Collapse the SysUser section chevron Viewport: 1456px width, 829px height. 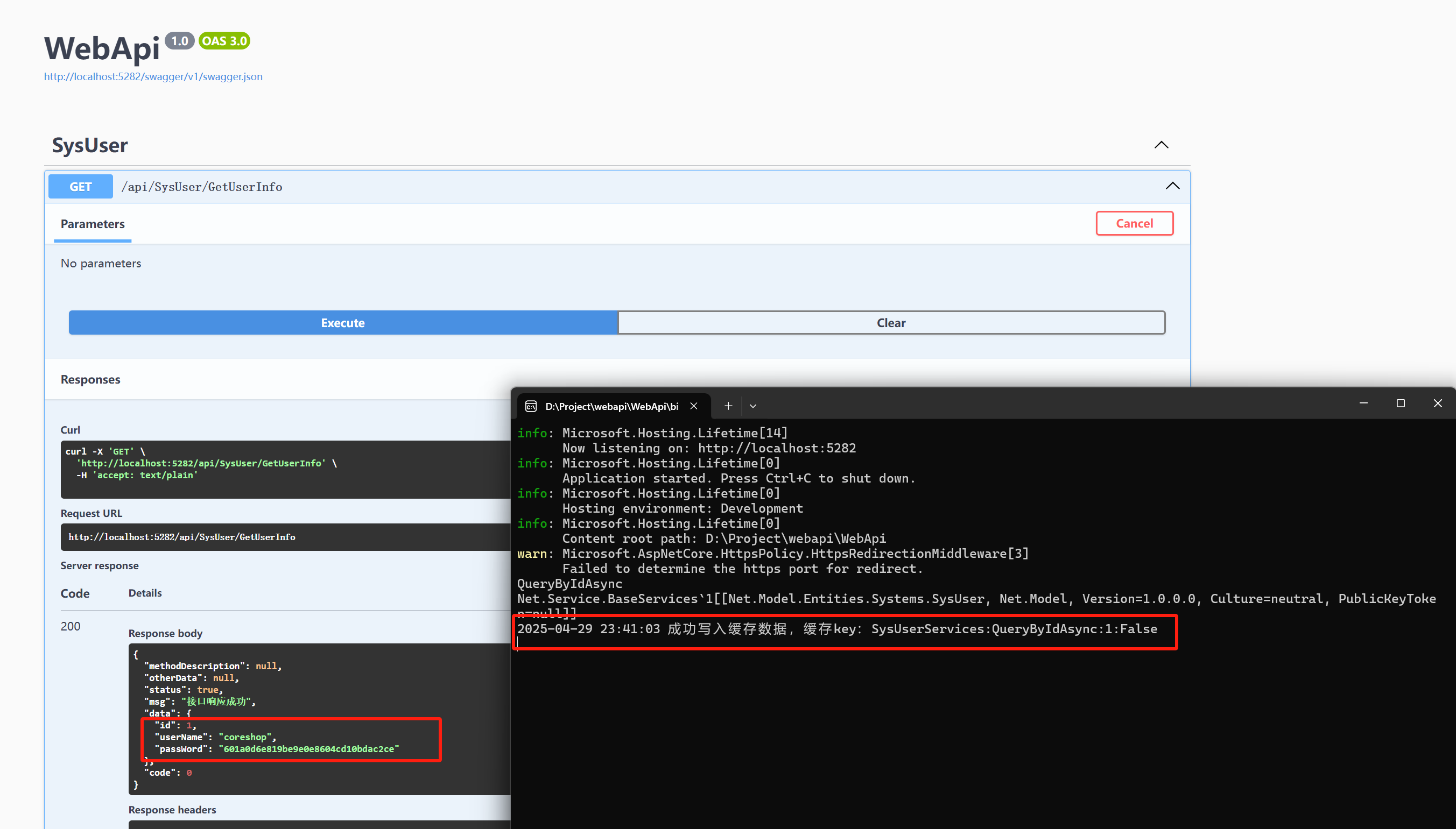[x=1161, y=145]
